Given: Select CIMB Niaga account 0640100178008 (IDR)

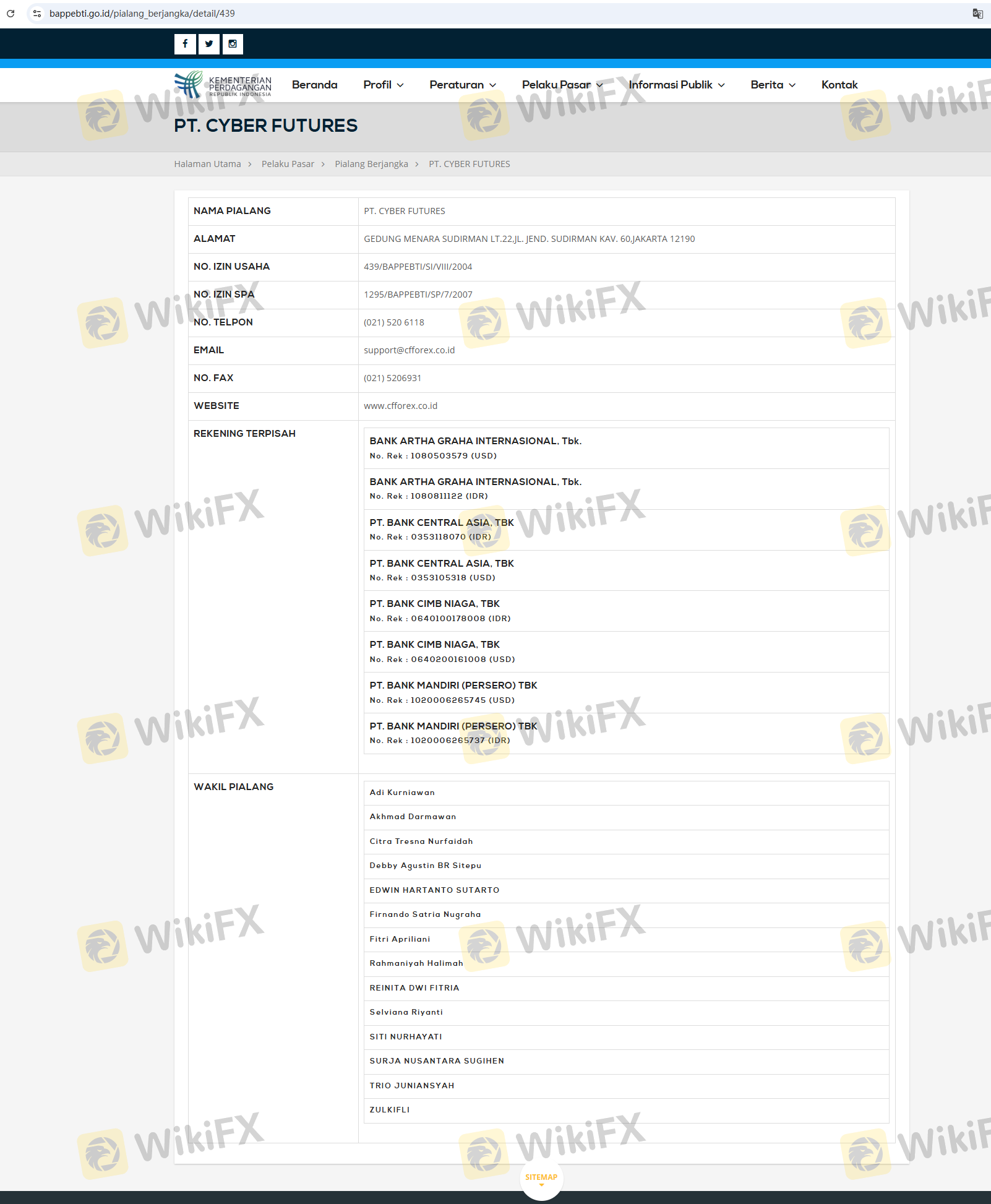Looking at the screenshot, I should (627, 611).
